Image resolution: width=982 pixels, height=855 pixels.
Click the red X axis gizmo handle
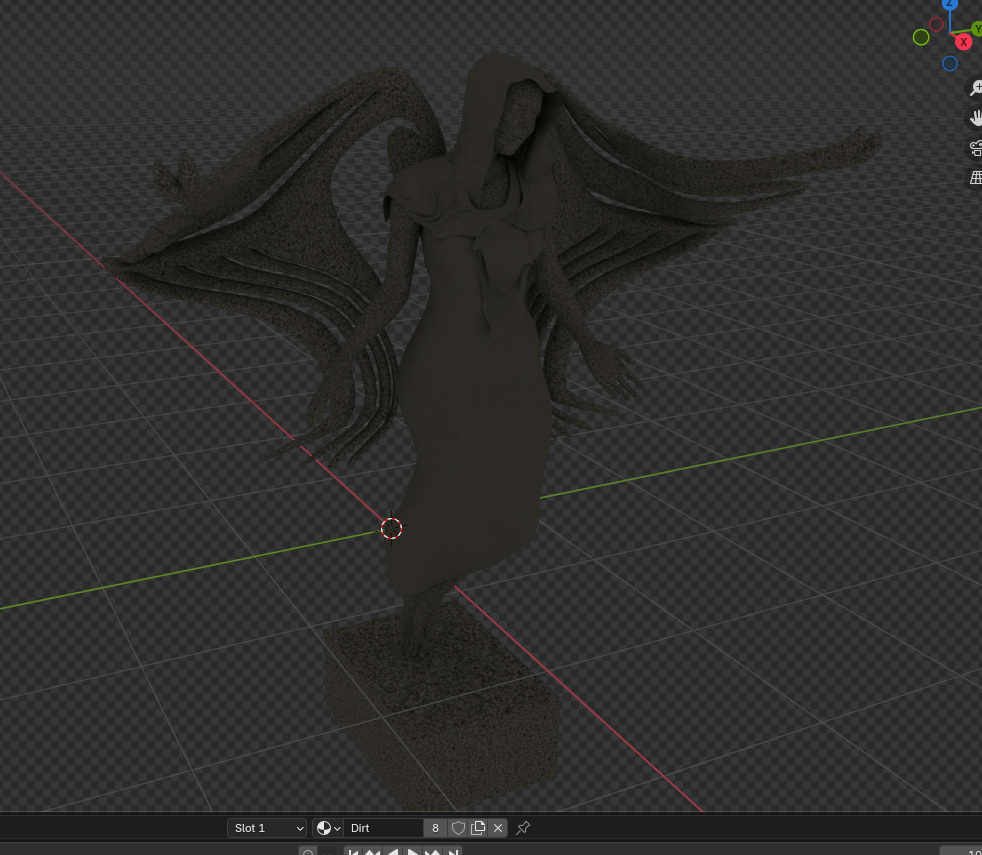[963, 42]
